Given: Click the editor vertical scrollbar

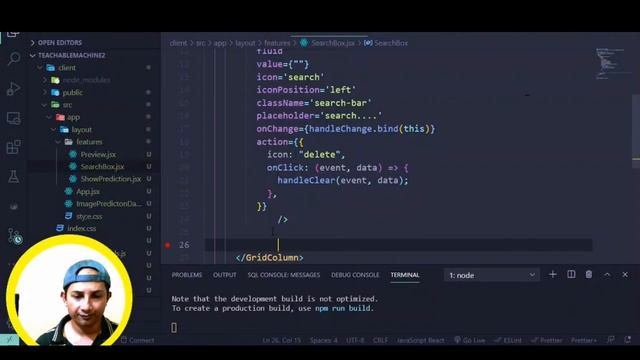Looking at the screenshot, I should tap(636, 131).
